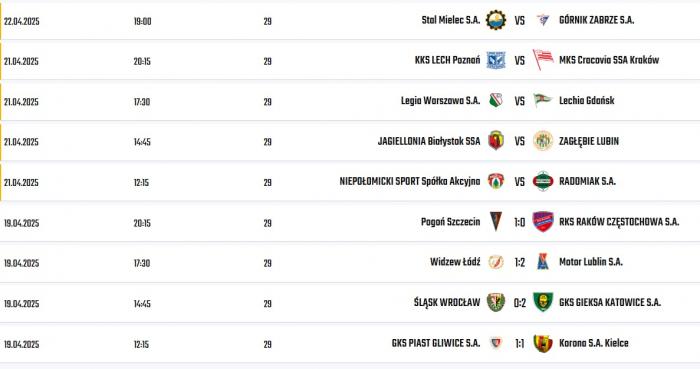Click the Zagłębie Lubin round crest
The height and width of the screenshot is (369, 700).
pos(543,141)
